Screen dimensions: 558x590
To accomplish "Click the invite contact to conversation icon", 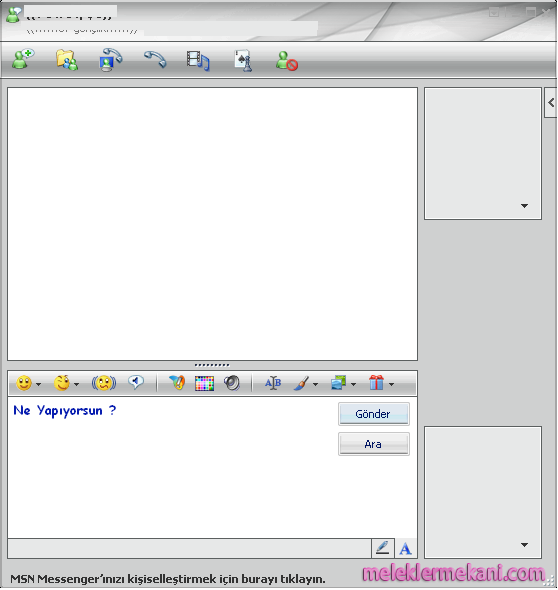I will [x=23, y=59].
